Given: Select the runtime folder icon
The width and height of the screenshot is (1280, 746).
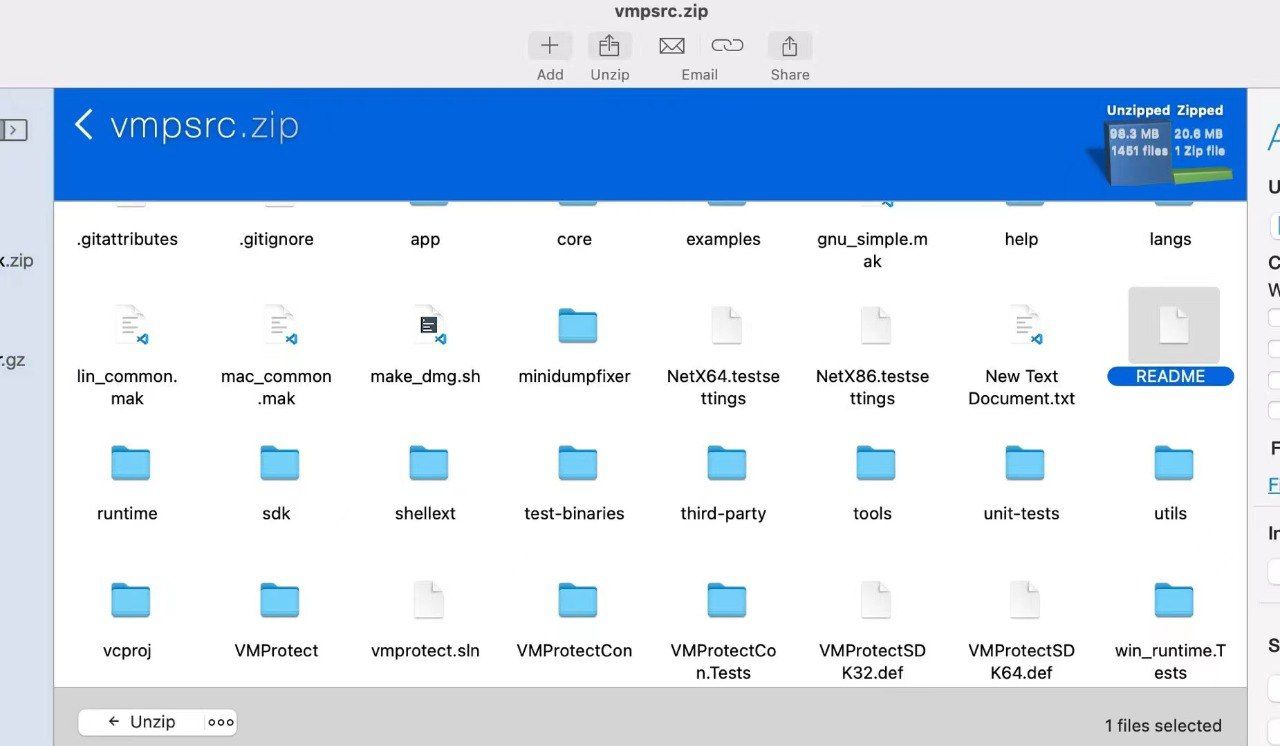Looking at the screenshot, I should click(x=130, y=463).
